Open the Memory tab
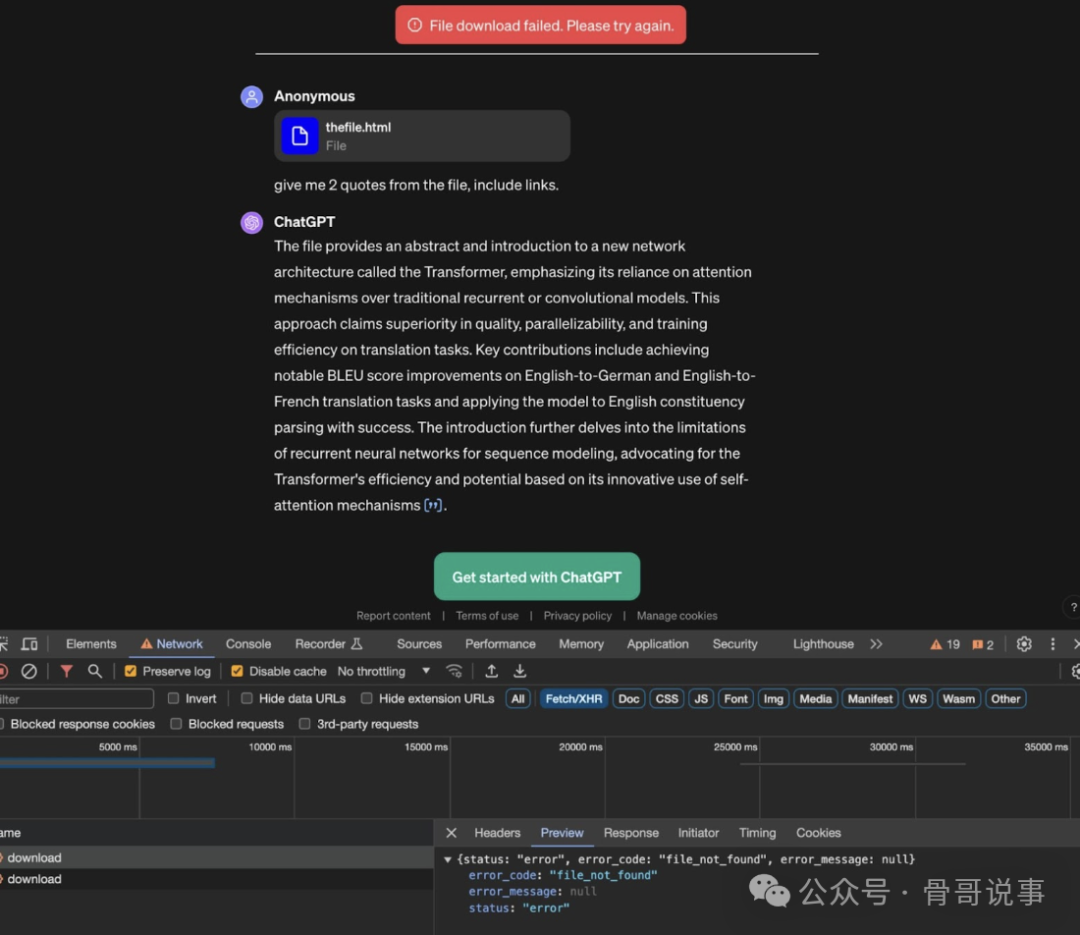Screen dimensions: 1080x935 click(x=581, y=644)
